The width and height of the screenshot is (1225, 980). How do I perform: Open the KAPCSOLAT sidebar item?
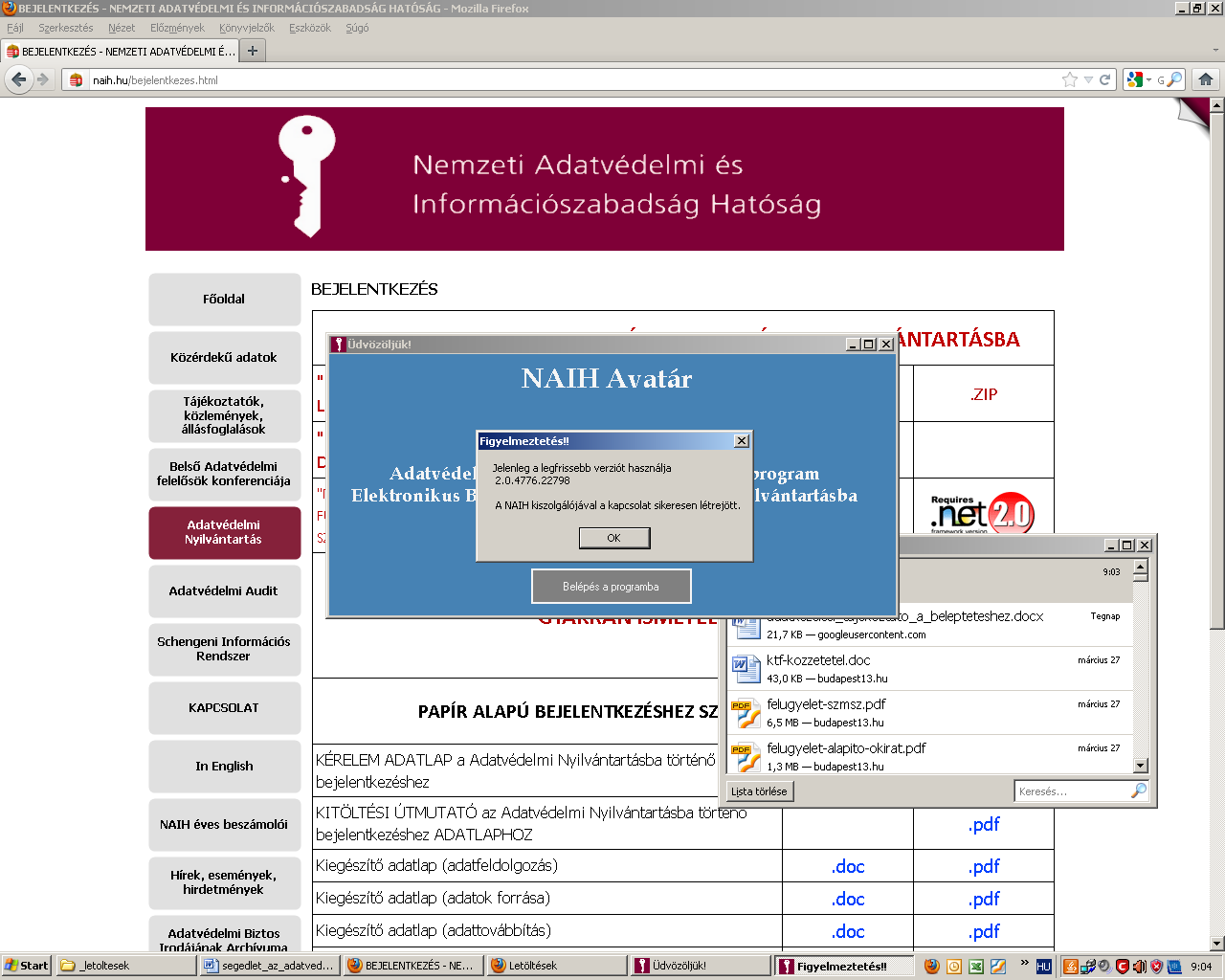[x=224, y=707]
